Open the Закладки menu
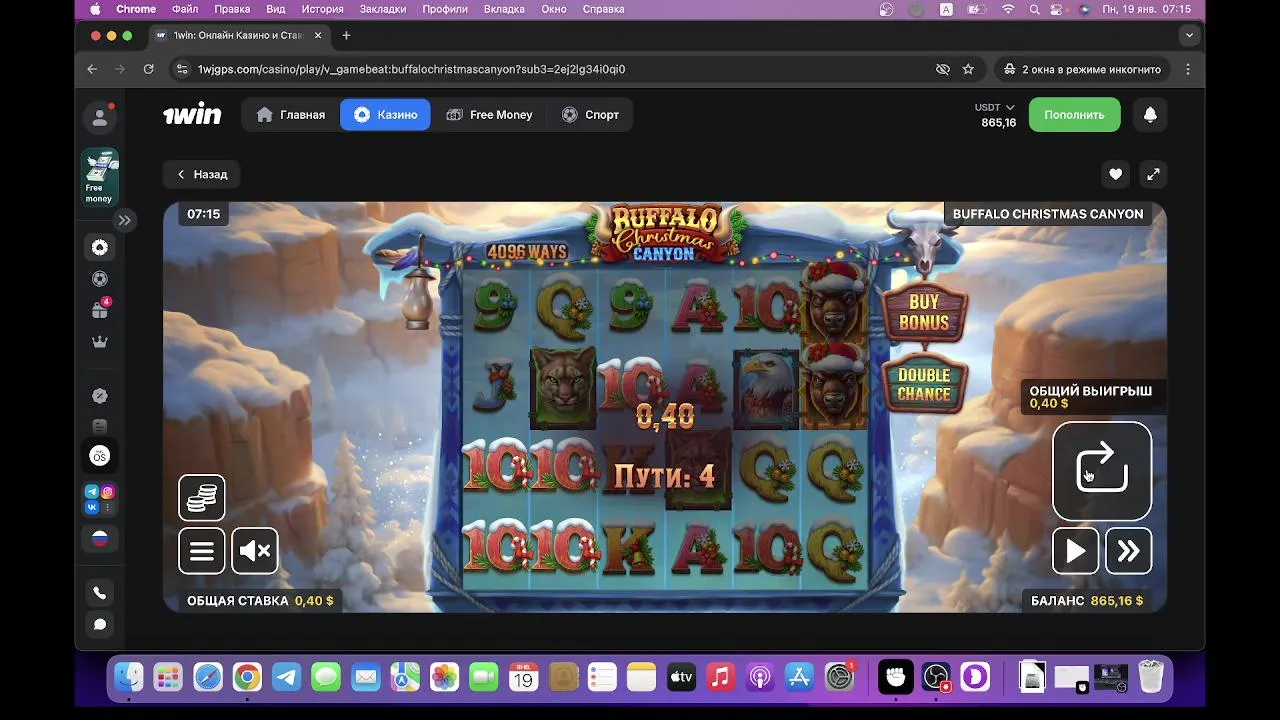 click(382, 9)
